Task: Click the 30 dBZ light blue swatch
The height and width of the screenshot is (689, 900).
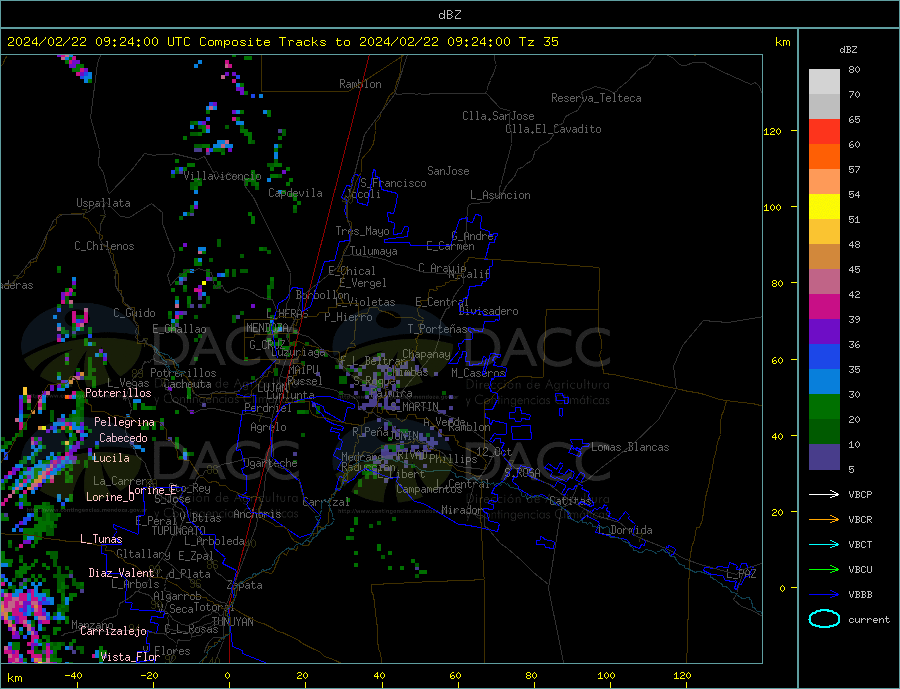Action: pos(824,382)
